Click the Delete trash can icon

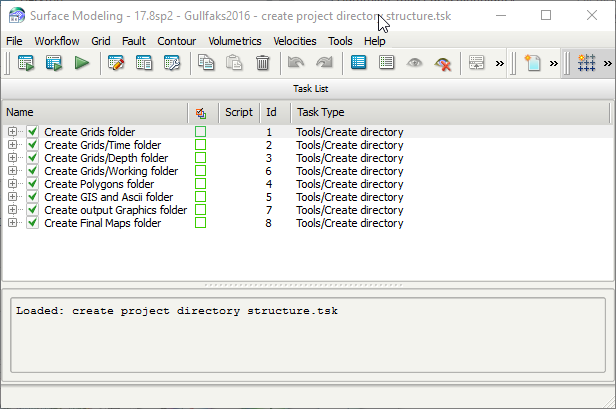(262, 64)
